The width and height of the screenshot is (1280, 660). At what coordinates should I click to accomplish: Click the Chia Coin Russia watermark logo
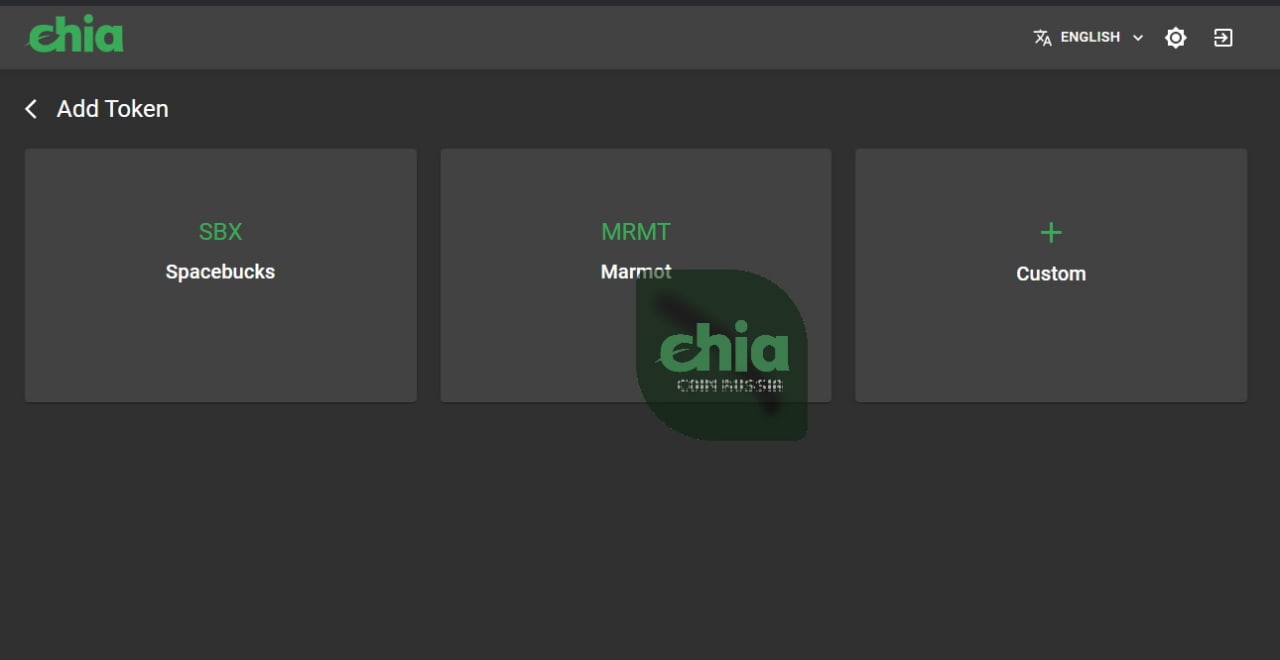point(722,355)
